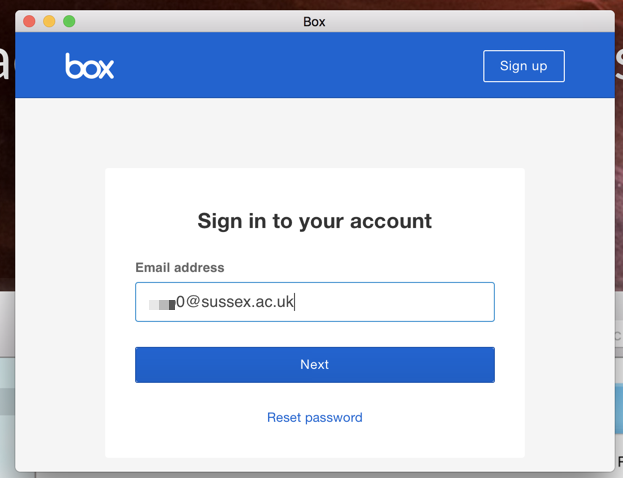Image resolution: width=623 pixels, height=478 pixels.
Task: Submit email with the Next button
Action: tap(315, 365)
